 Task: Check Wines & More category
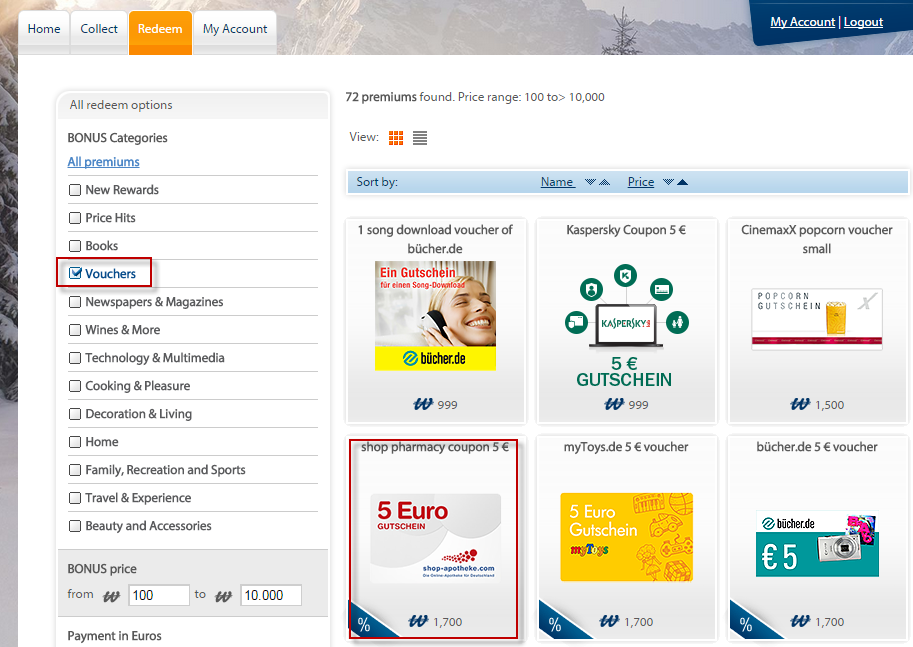(x=75, y=330)
